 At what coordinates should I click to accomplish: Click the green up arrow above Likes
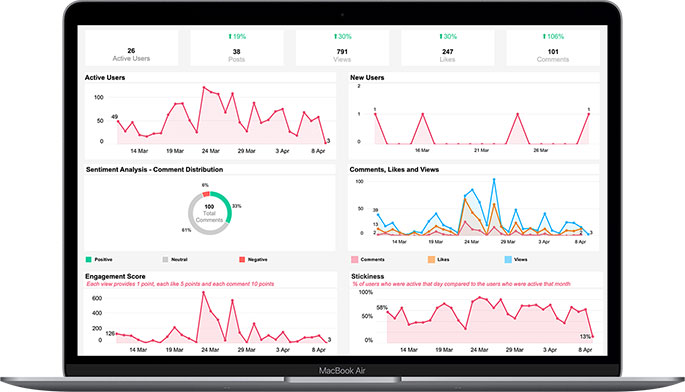point(441,37)
